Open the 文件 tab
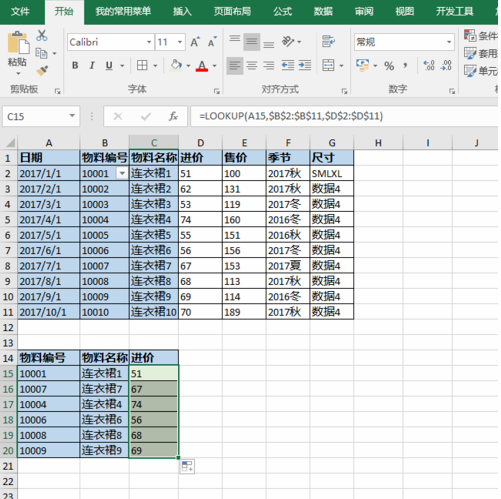Viewport: 501px width, 499px height. (x=20, y=12)
